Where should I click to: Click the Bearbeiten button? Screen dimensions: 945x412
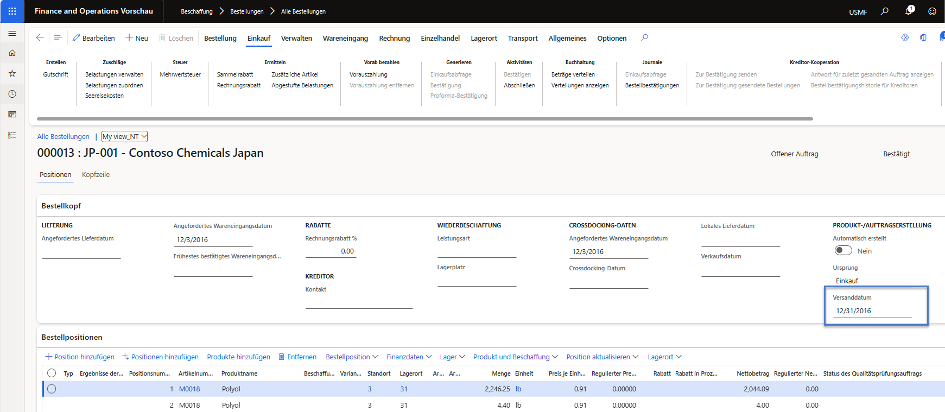[92, 38]
